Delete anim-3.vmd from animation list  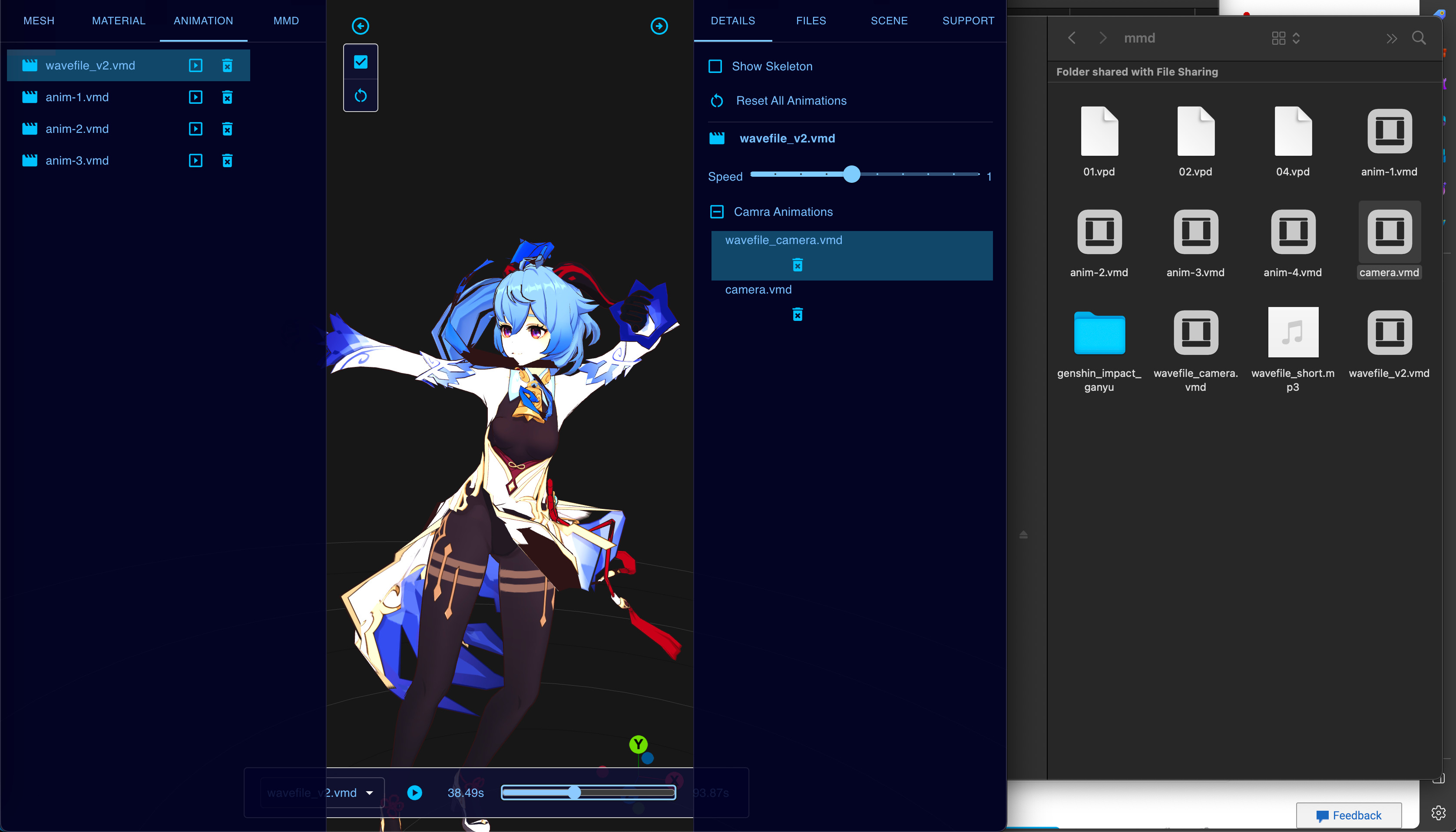coord(227,161)
